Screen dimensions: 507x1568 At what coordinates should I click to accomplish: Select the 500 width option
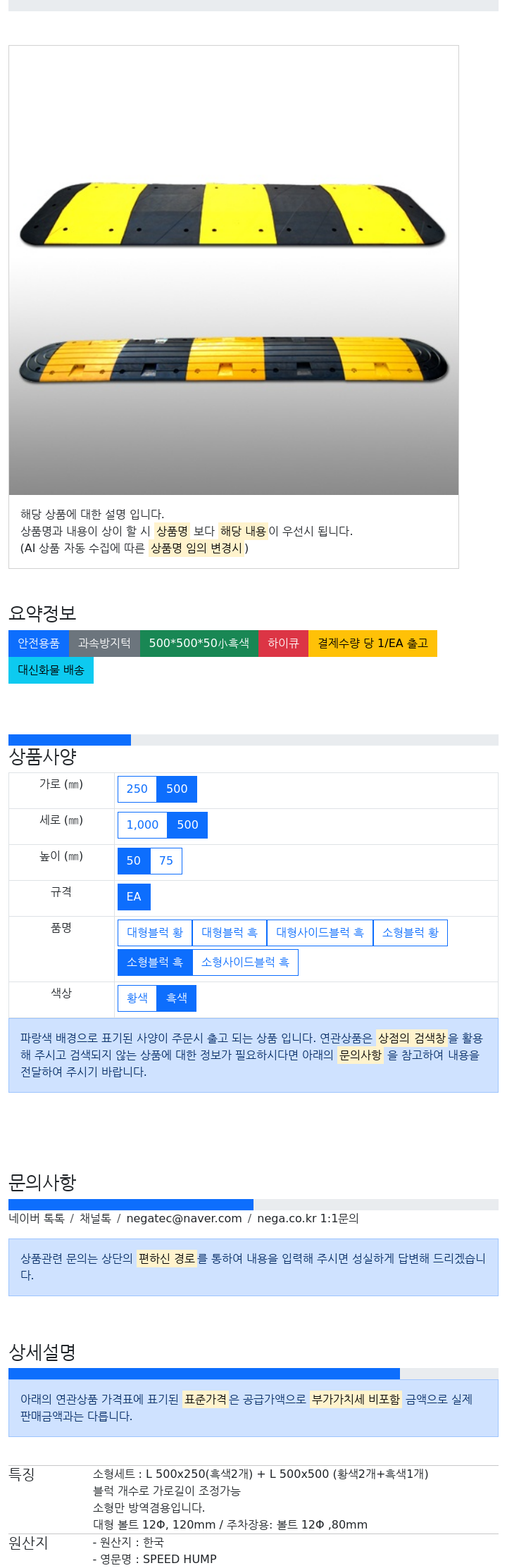click(x=177, y=789)
